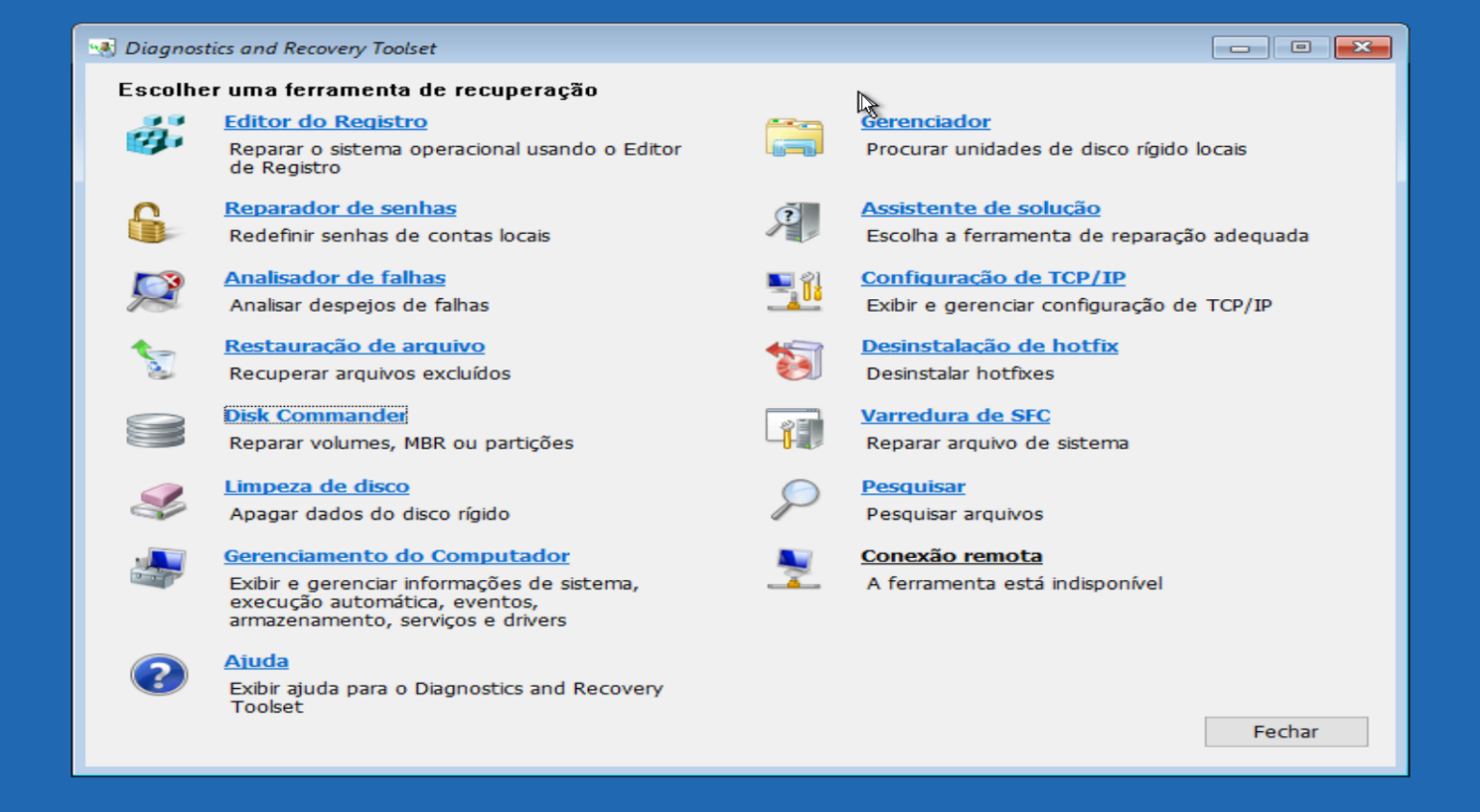Screen dimensions: 1480x812
Task: Click the Gerenciamento do Computador toolbox icon
Action: click(x=158, y=568)
